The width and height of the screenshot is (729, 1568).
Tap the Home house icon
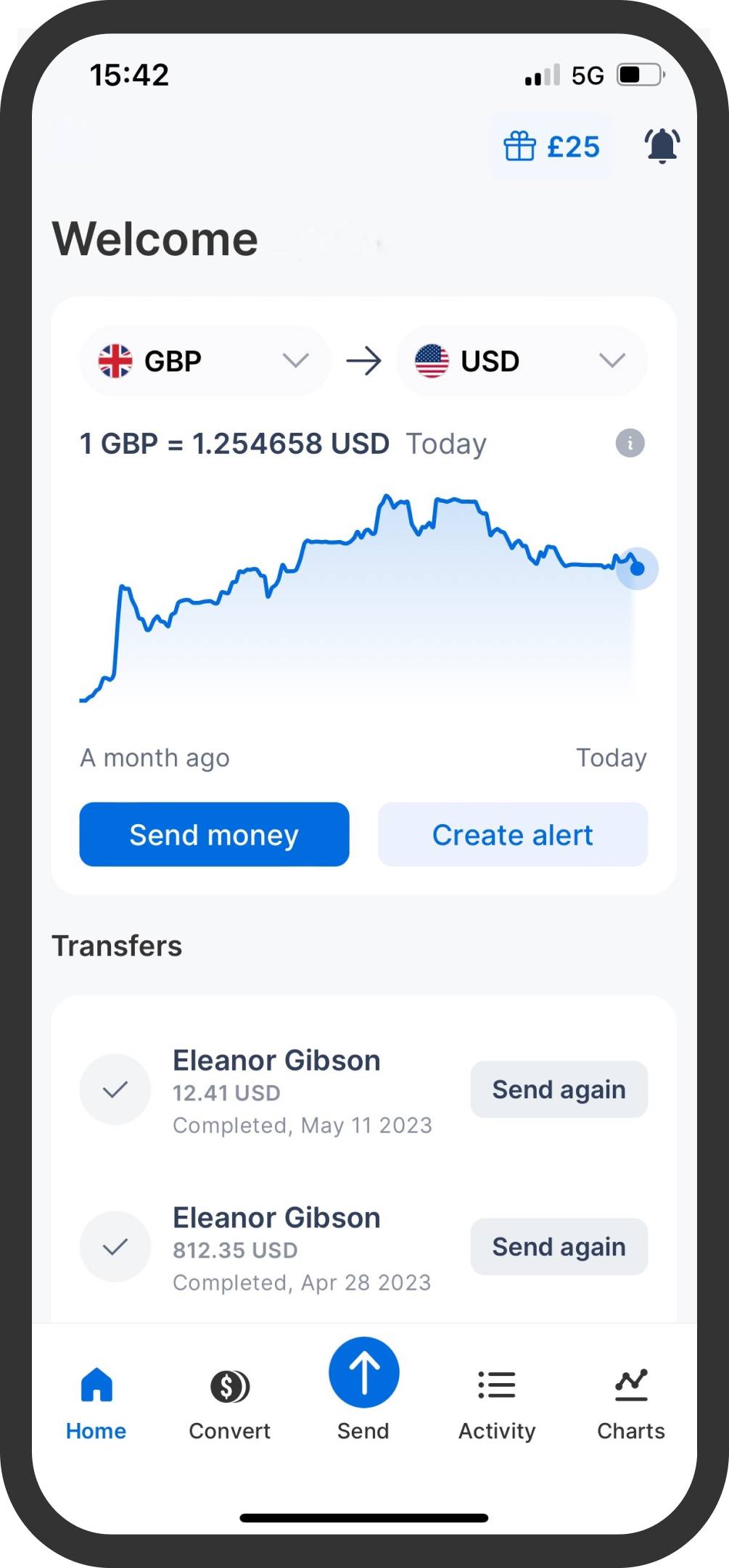[96, 1385]
